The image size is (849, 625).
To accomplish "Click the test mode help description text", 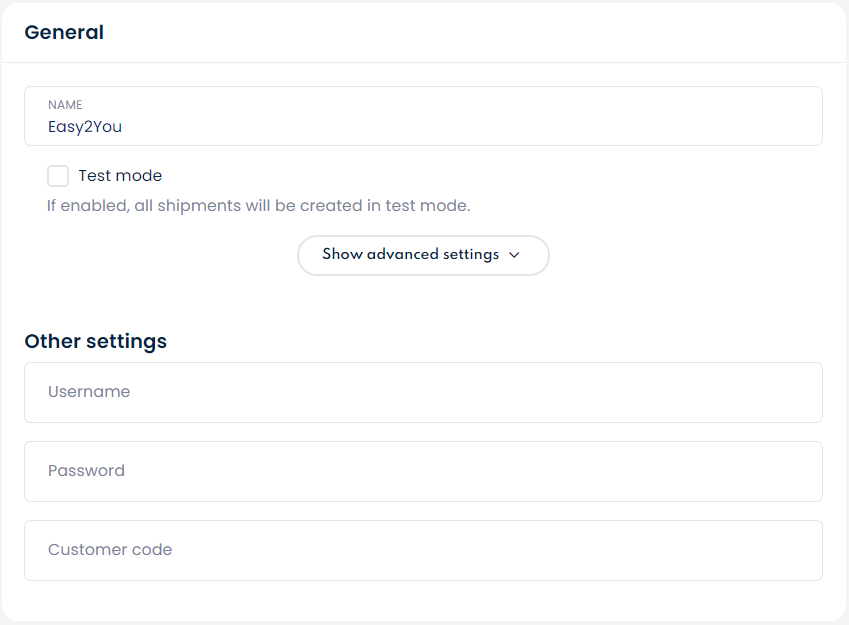I will pyautogui.click(x=258, y=206).
